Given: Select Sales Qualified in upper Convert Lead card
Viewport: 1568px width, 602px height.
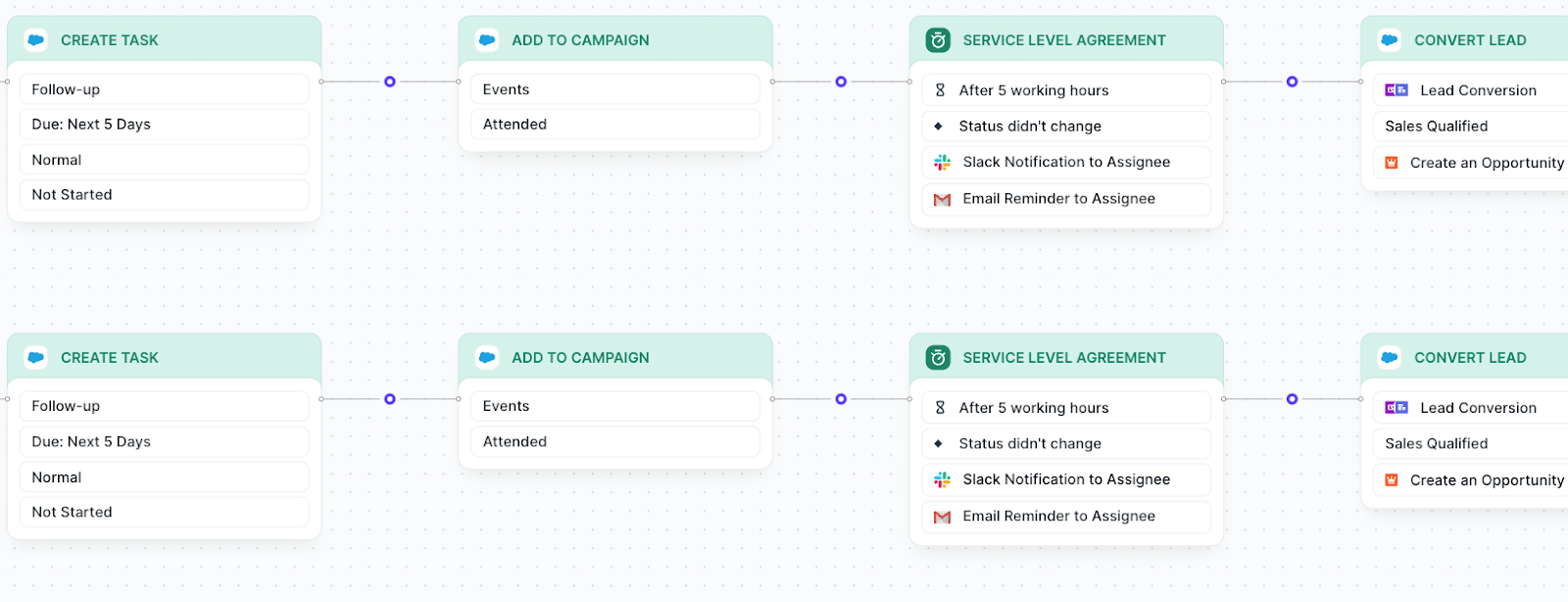Looking at the screenshot, I should [x=1470, y=126].
